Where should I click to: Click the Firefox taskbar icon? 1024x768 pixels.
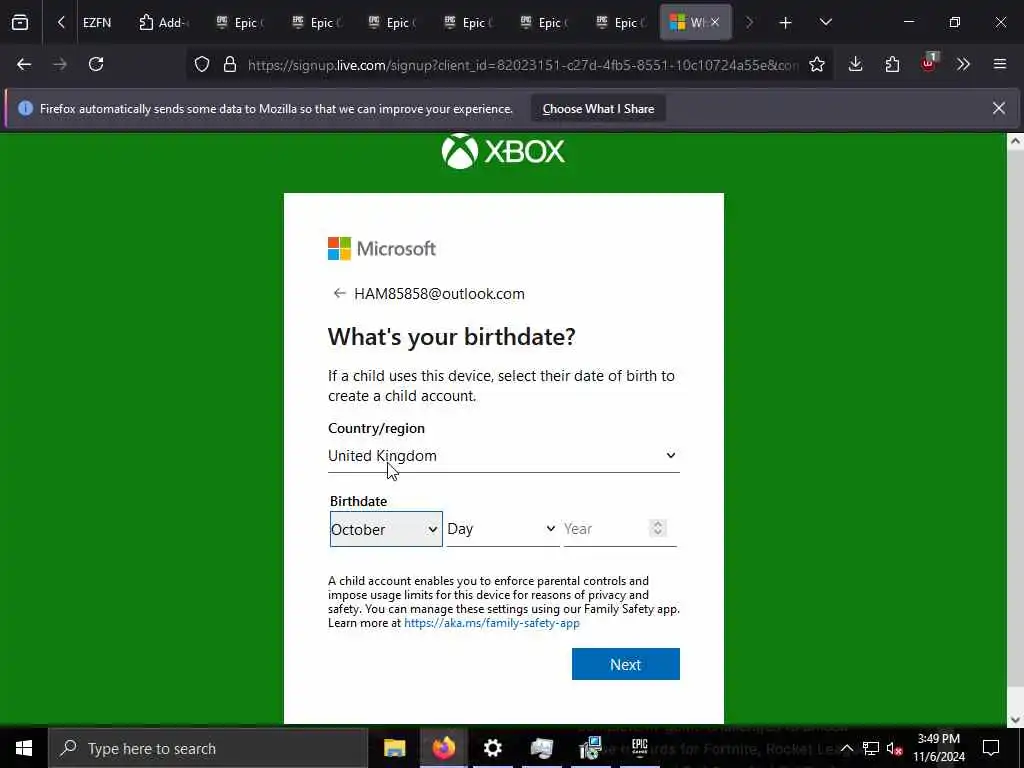(443, 748)
